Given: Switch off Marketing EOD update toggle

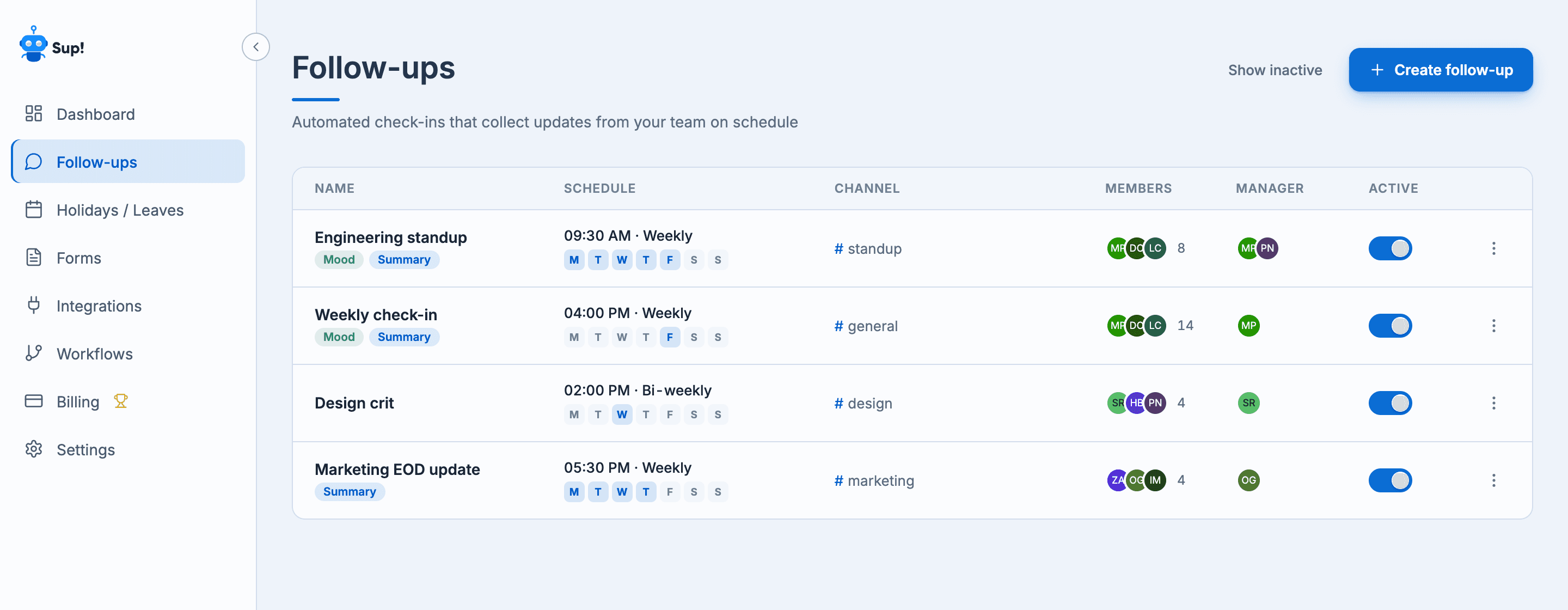Looking at the screenshot, I should tap(1389, 480).
